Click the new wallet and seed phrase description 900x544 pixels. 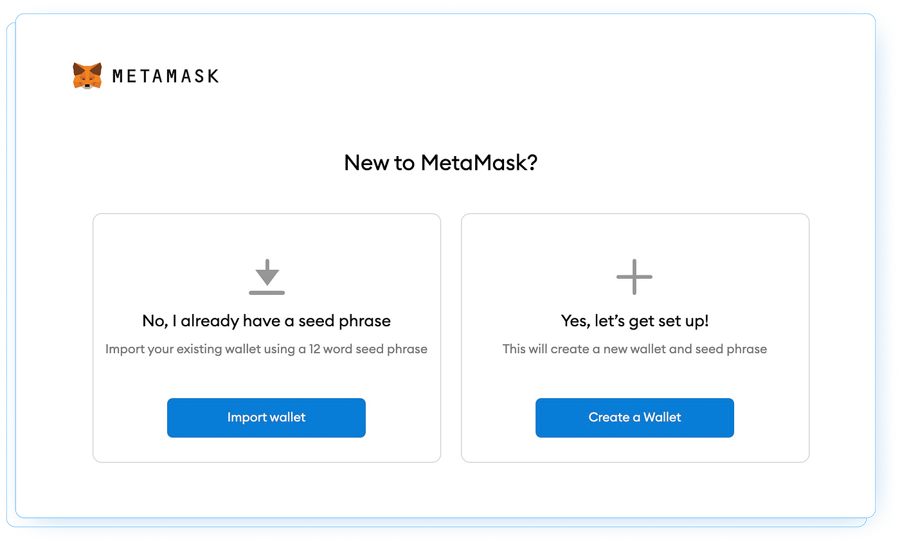tap(634, 349)
